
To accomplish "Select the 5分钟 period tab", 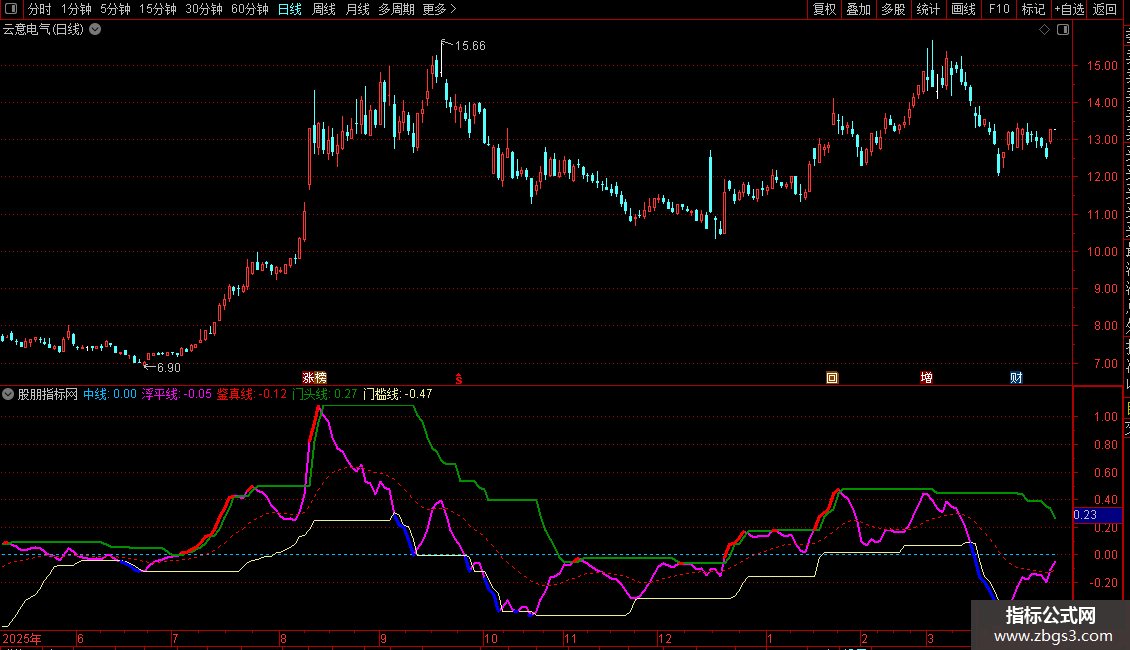I will click(115, 9).
